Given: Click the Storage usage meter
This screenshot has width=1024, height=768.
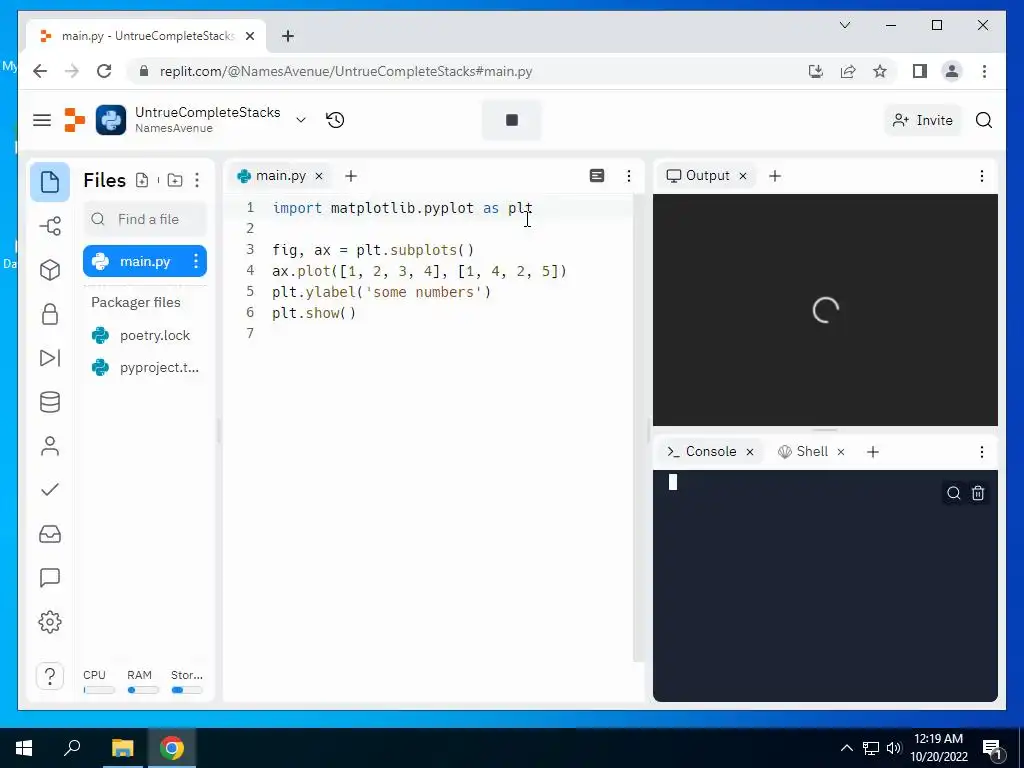Looking at the screenshot, I should point(186,682).
